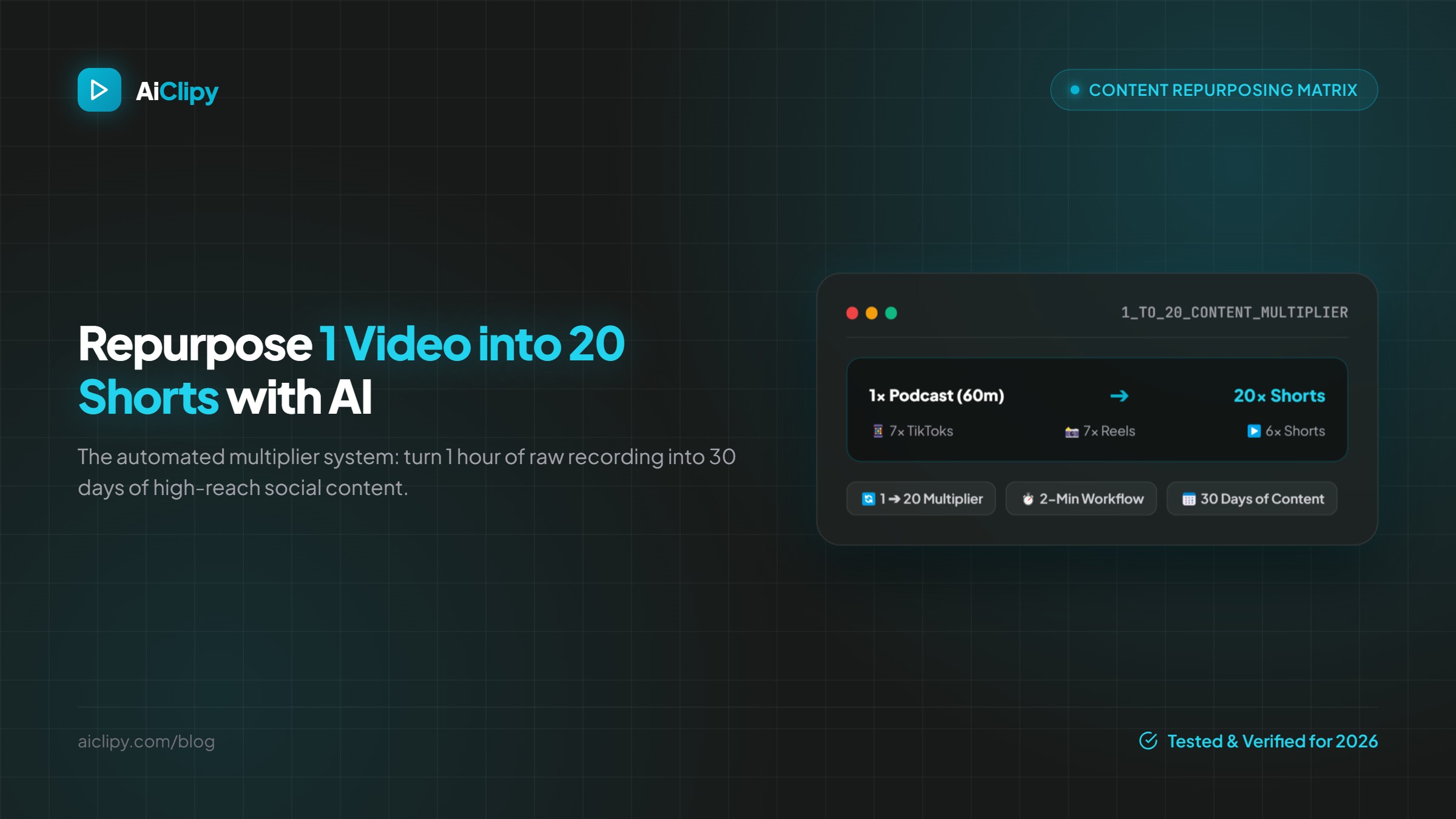Click the 2-Min Workflow chip
The height and width of the screenshot is (819, 1456).
coord(1081,499)
